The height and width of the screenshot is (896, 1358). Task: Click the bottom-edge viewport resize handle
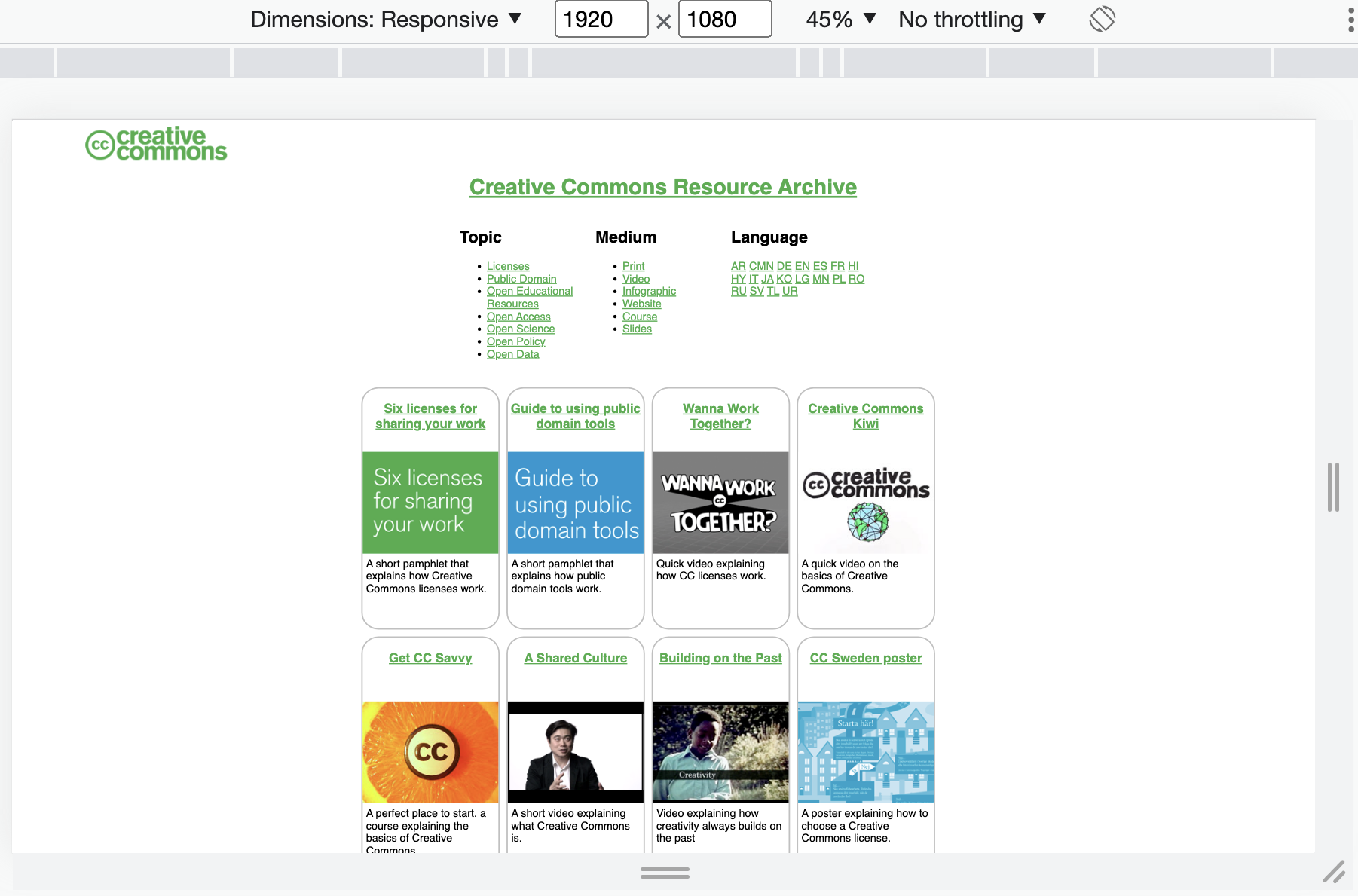(x=665, y=873)
